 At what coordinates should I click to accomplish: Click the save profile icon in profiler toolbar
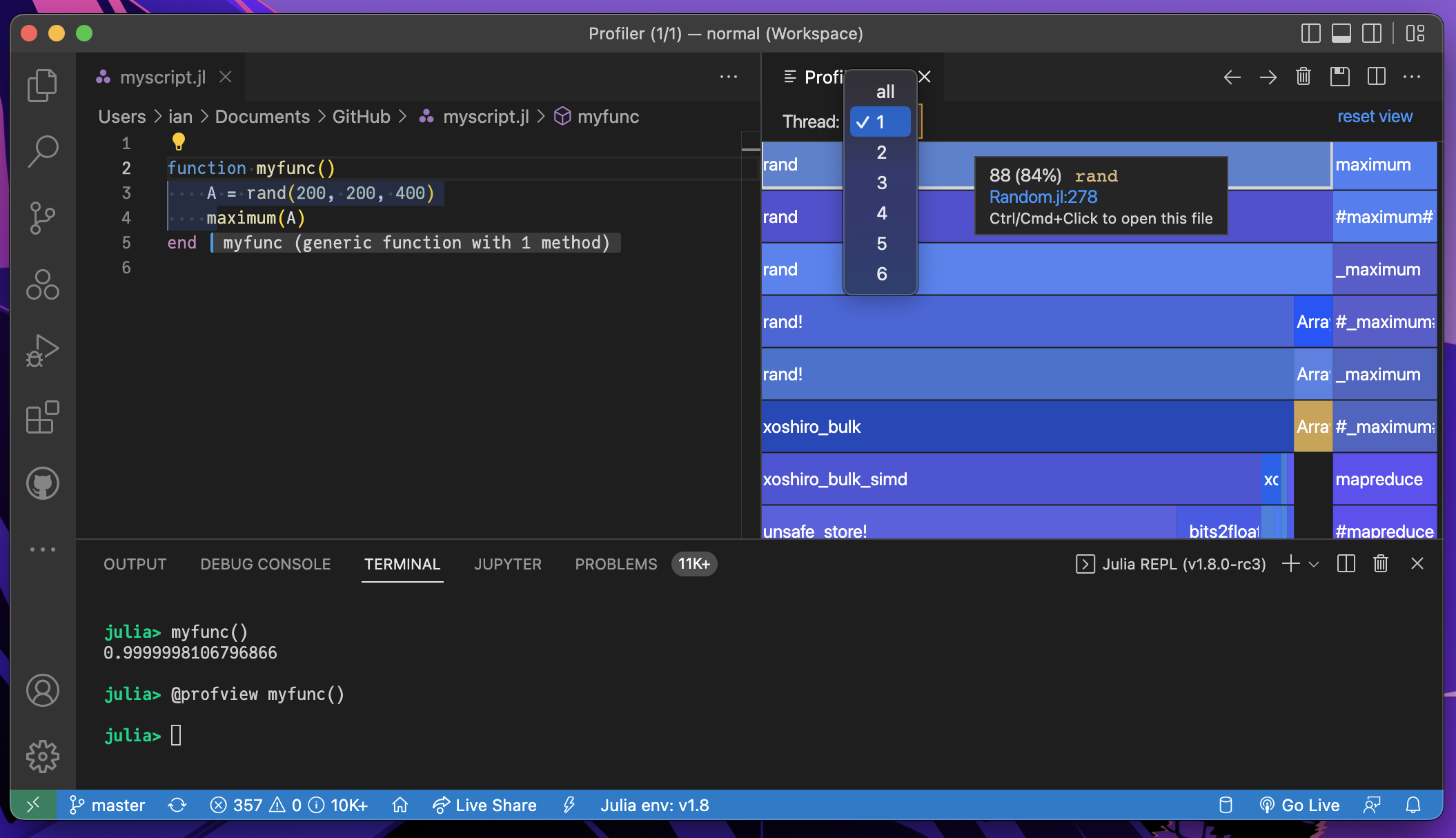pos(1339,77)
